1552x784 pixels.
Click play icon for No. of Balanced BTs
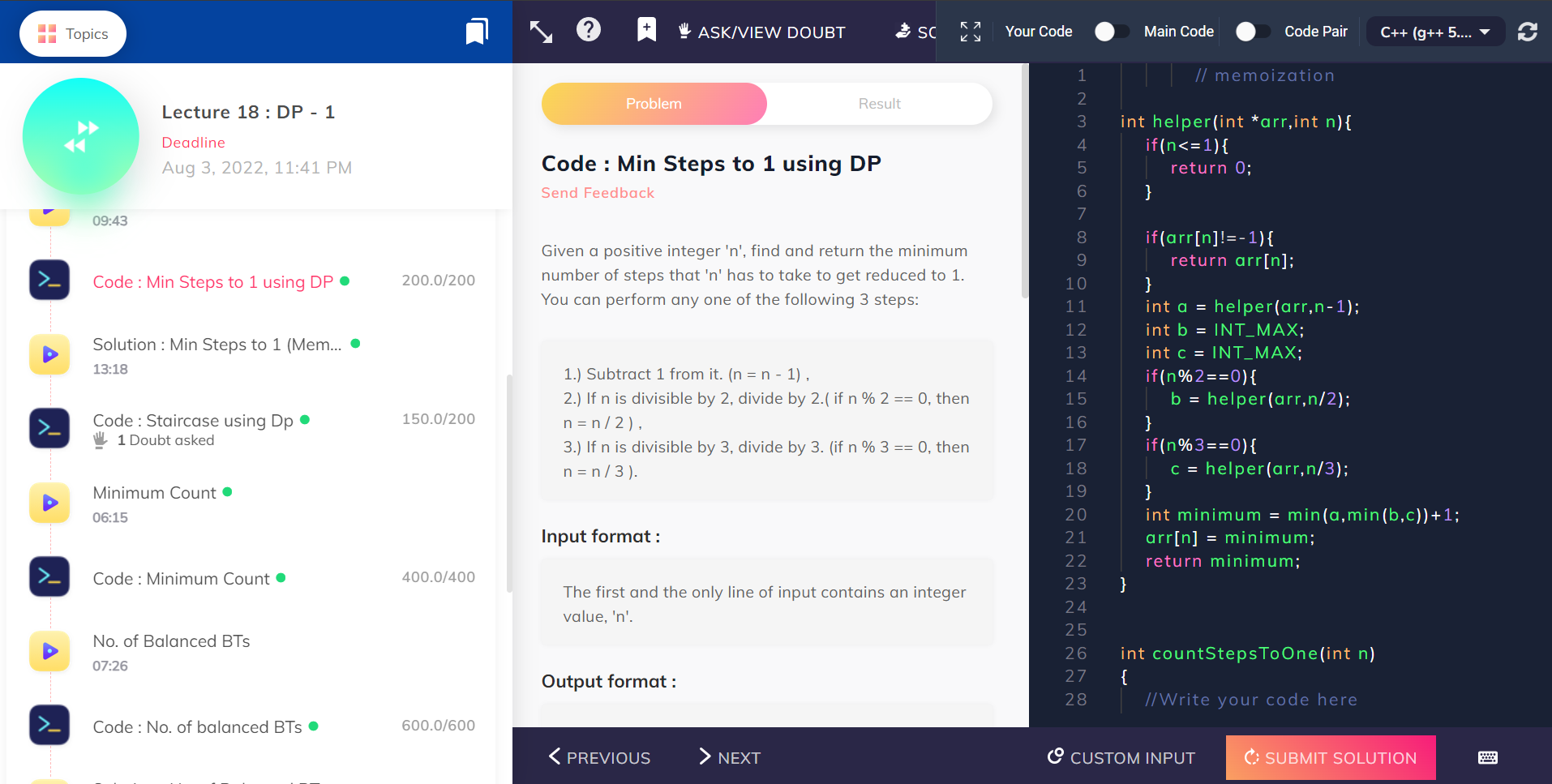[x=49, y=651]
